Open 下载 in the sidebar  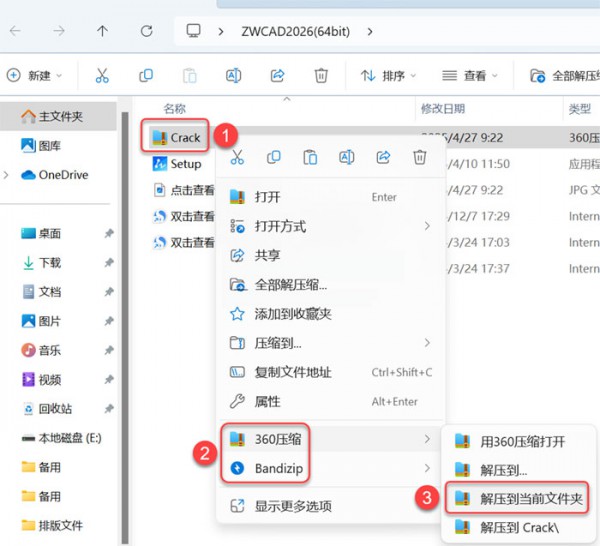coord(41,262)
